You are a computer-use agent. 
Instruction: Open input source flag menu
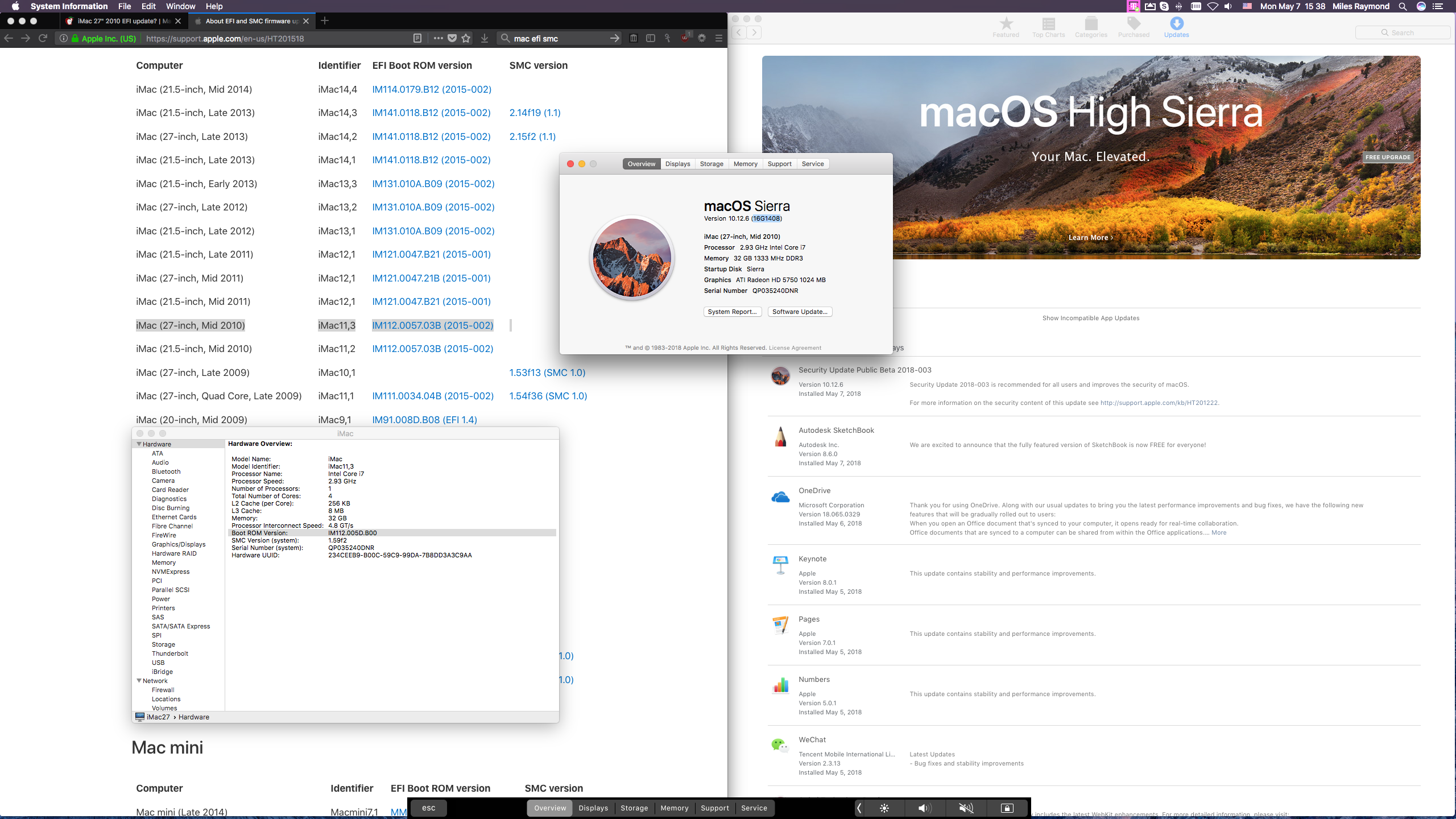[1247, 6]
